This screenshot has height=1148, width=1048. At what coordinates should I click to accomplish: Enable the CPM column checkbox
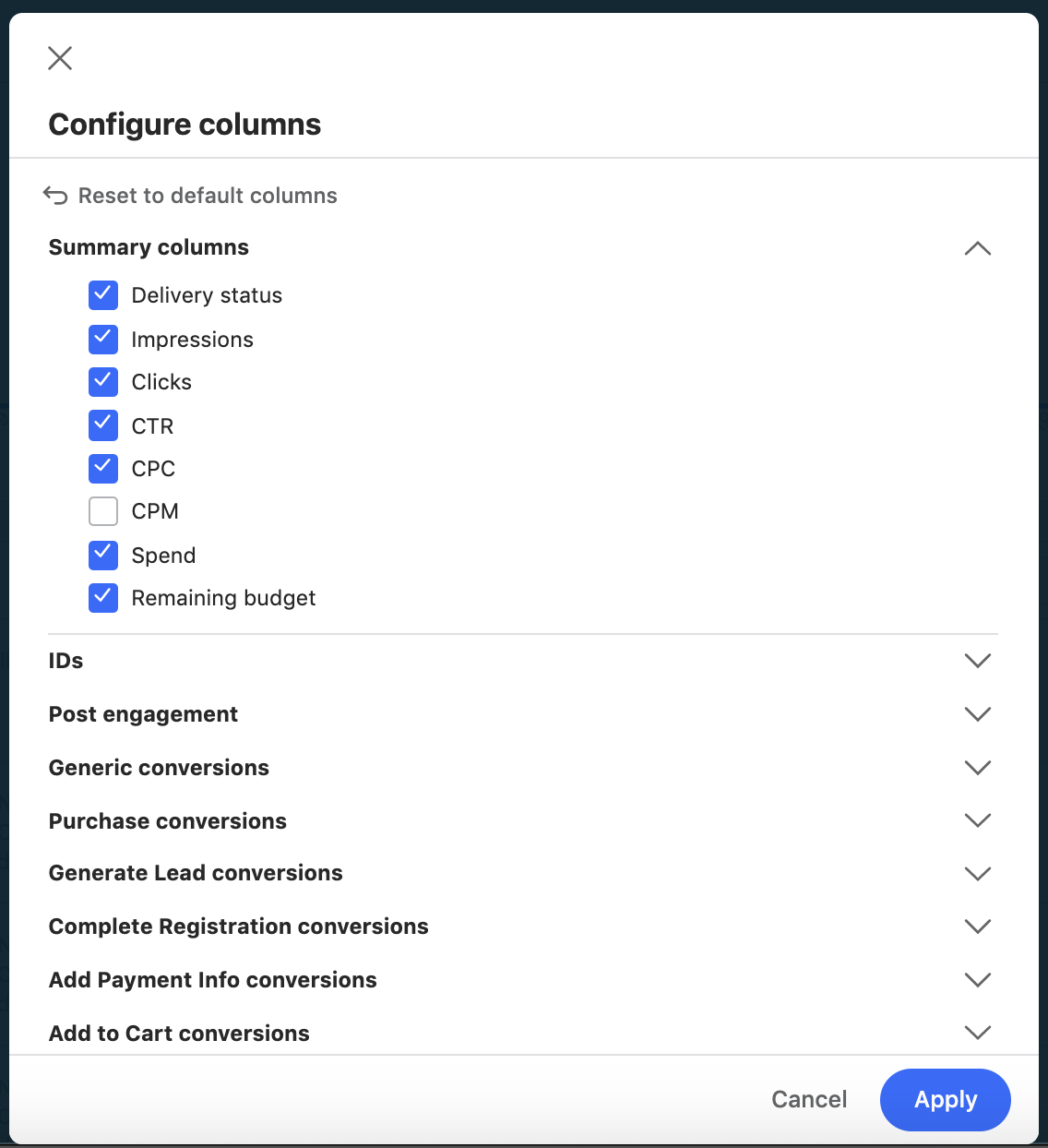[103, 511]
